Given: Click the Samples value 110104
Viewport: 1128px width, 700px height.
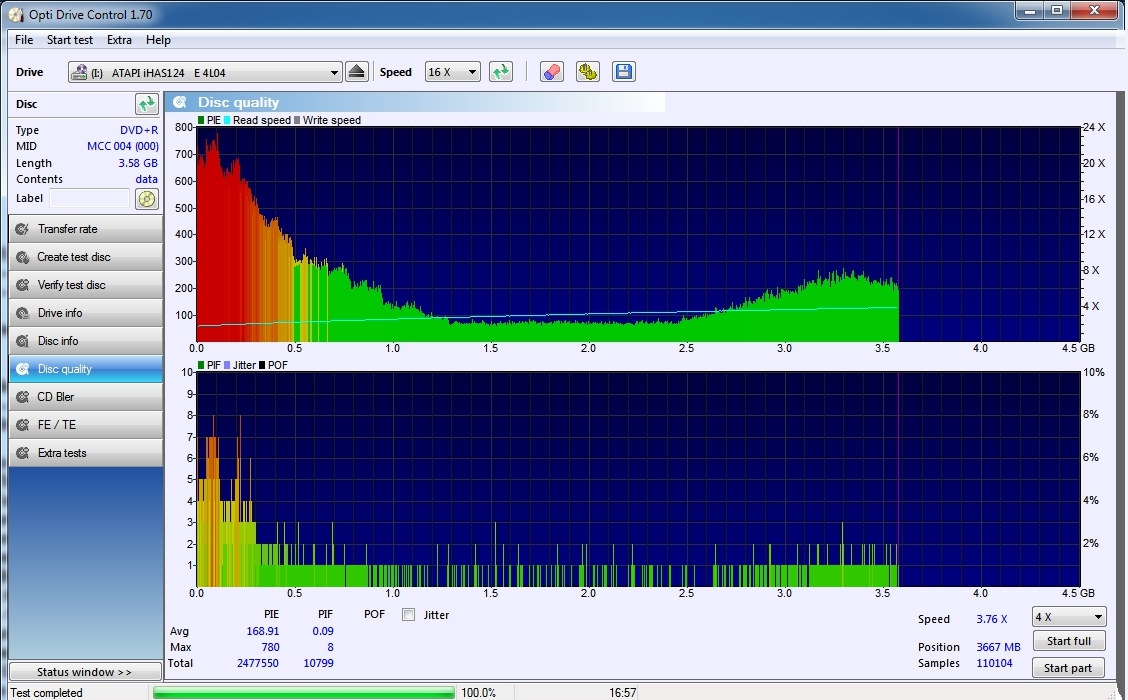Looking at the screenshot, I should [x=994, y=663].
